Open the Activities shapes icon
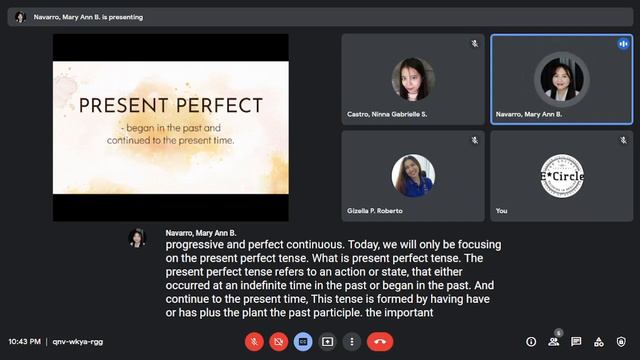 click(599, 342)
